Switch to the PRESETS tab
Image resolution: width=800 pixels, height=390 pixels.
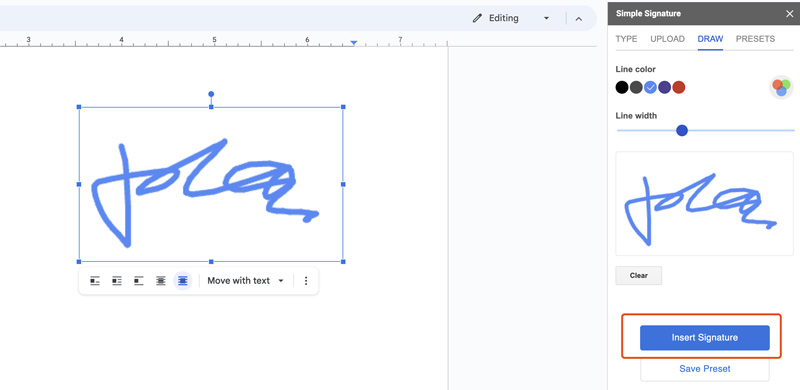tap(755, 39)
